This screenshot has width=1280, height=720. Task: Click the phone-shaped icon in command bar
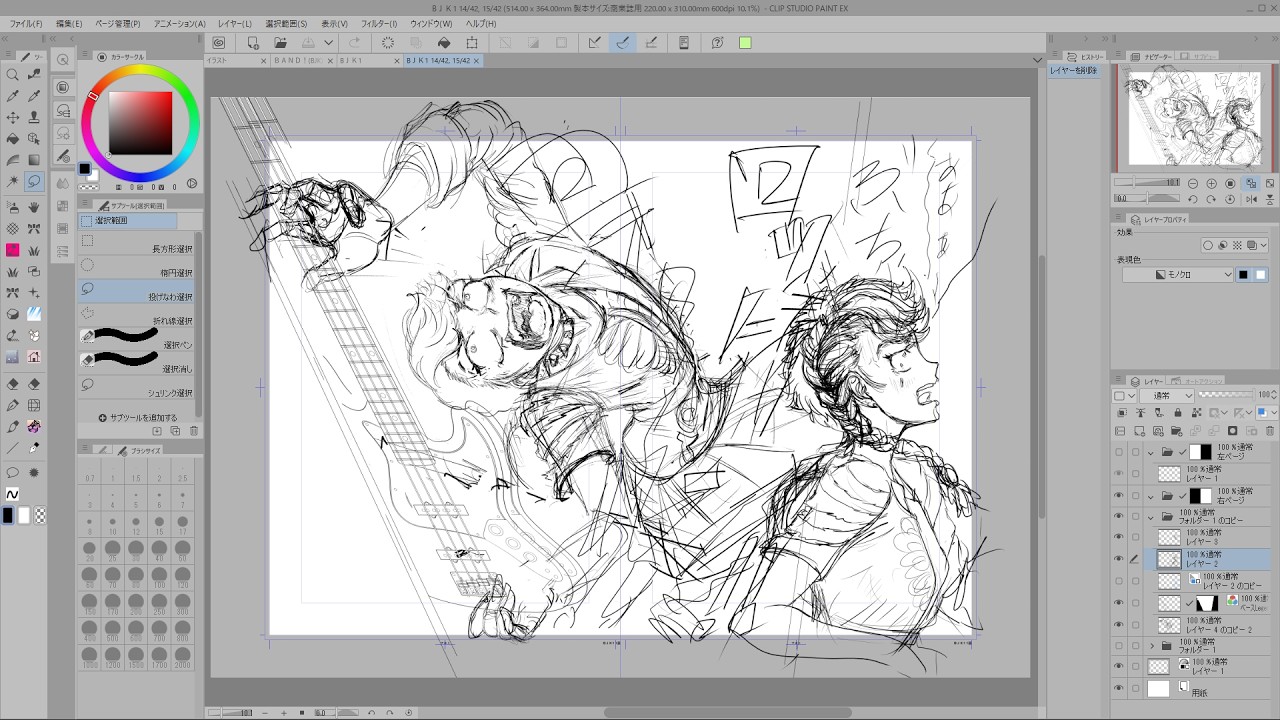684,43
